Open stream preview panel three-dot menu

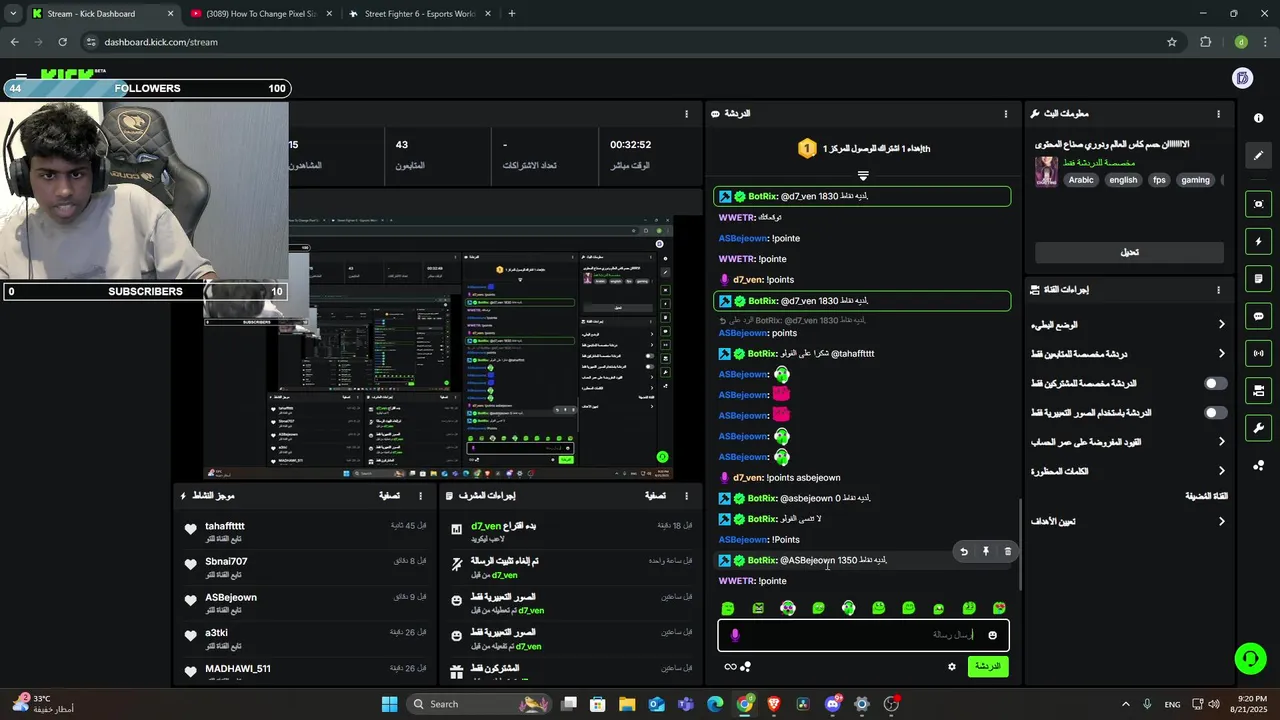point(686,114)
